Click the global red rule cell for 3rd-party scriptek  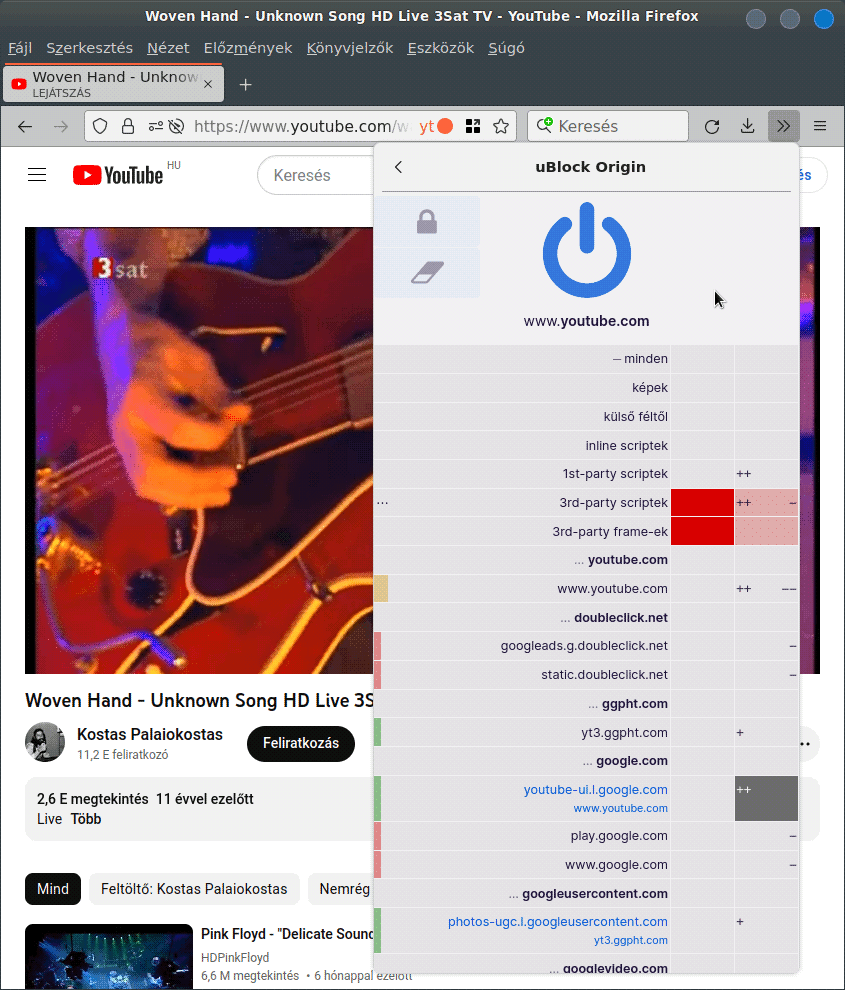point(702,503)
